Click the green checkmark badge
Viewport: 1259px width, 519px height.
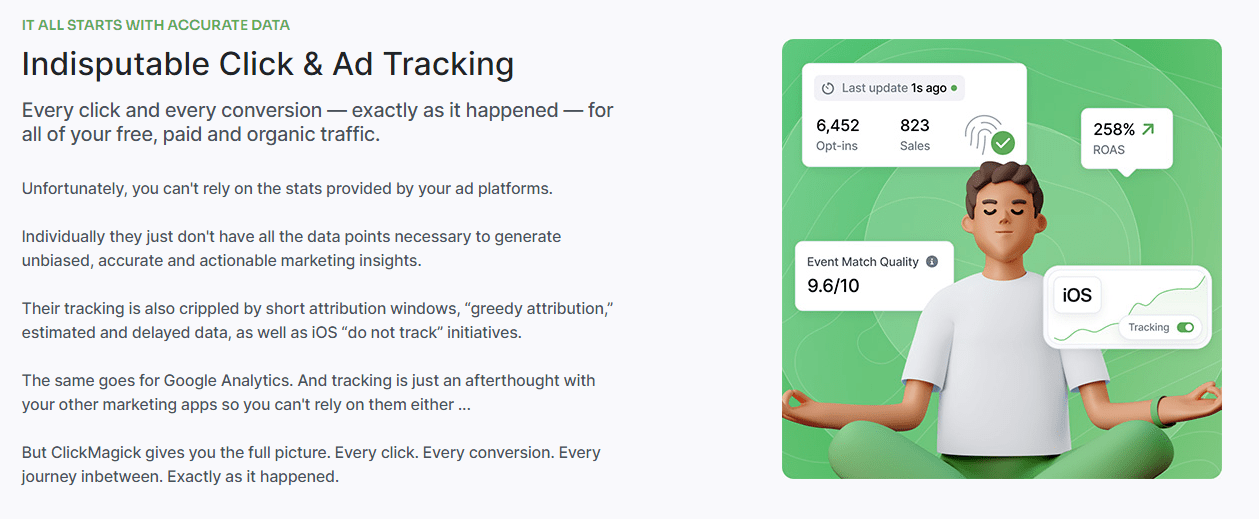1002,143
